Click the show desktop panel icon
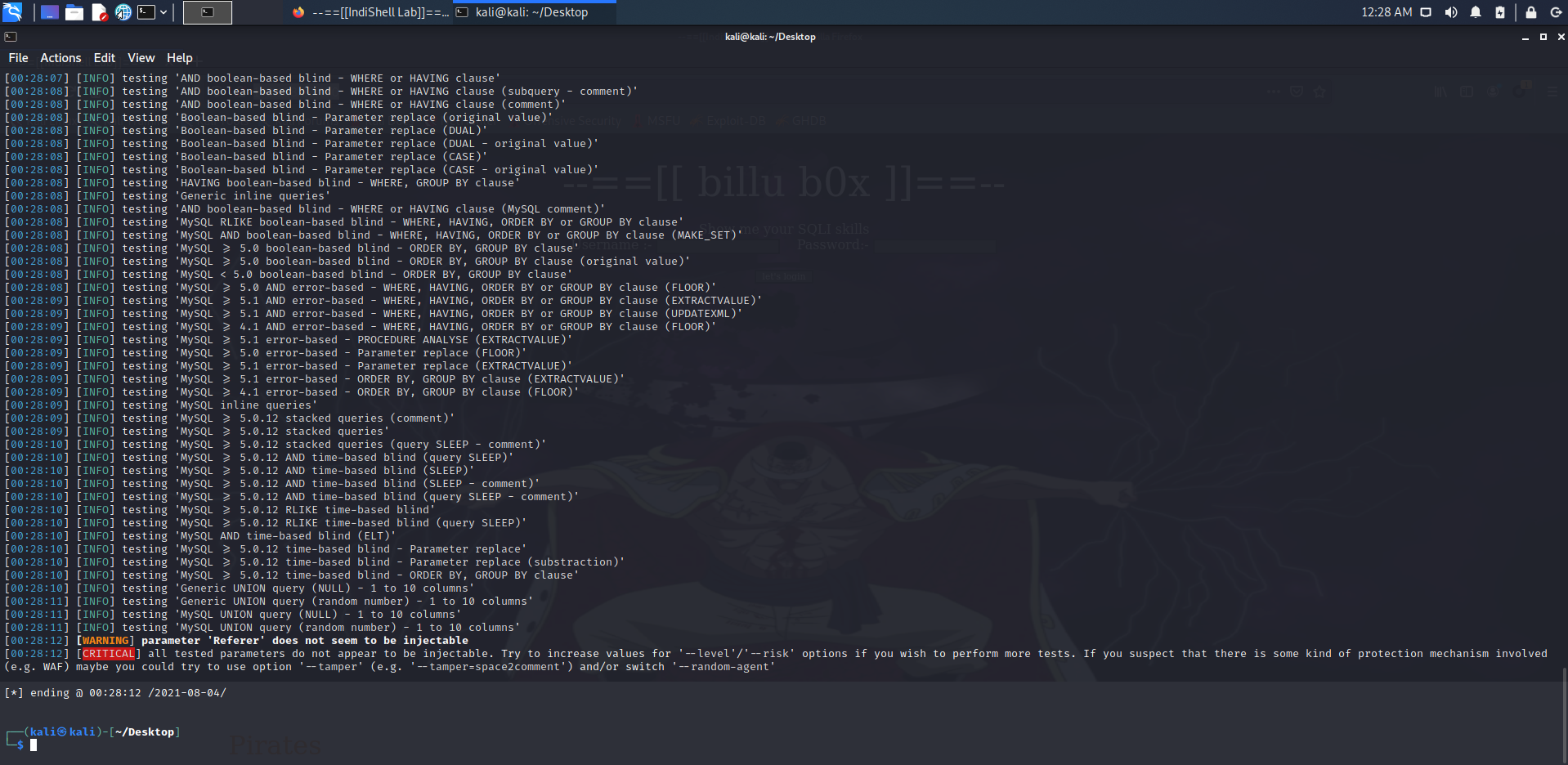 50,12
